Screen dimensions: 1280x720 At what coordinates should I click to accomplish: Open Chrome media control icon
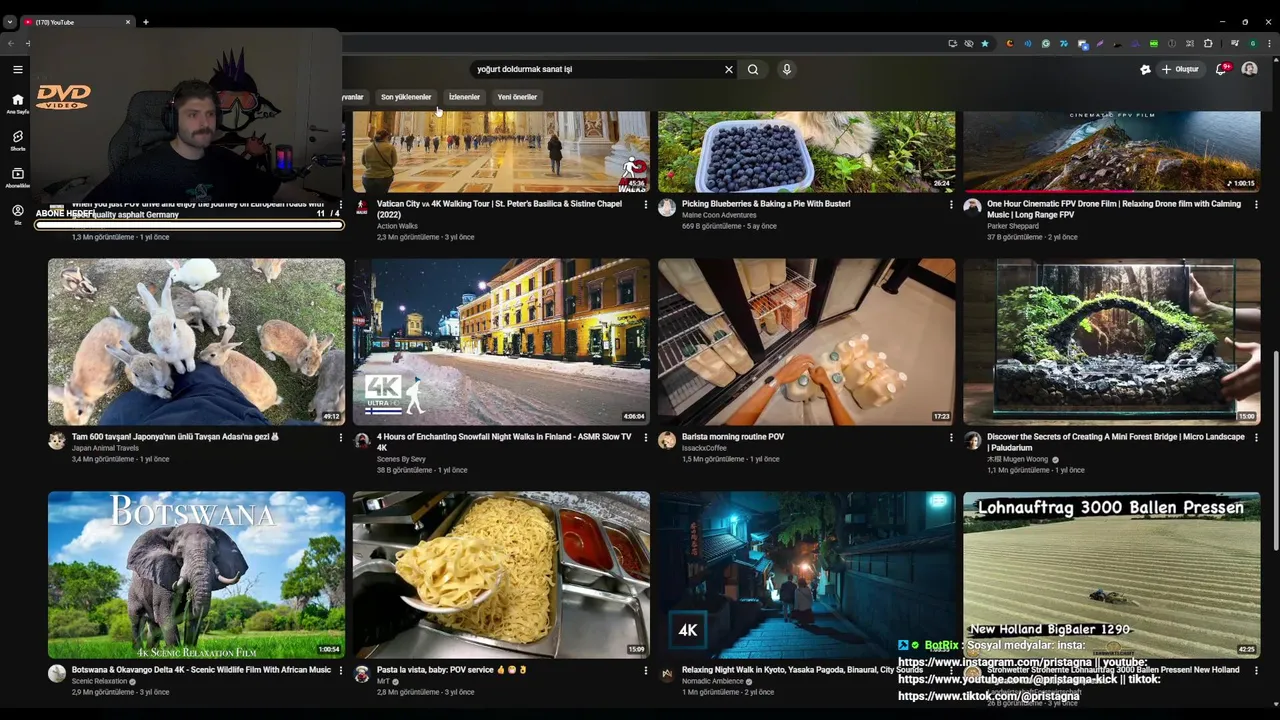pos(1235,43)
